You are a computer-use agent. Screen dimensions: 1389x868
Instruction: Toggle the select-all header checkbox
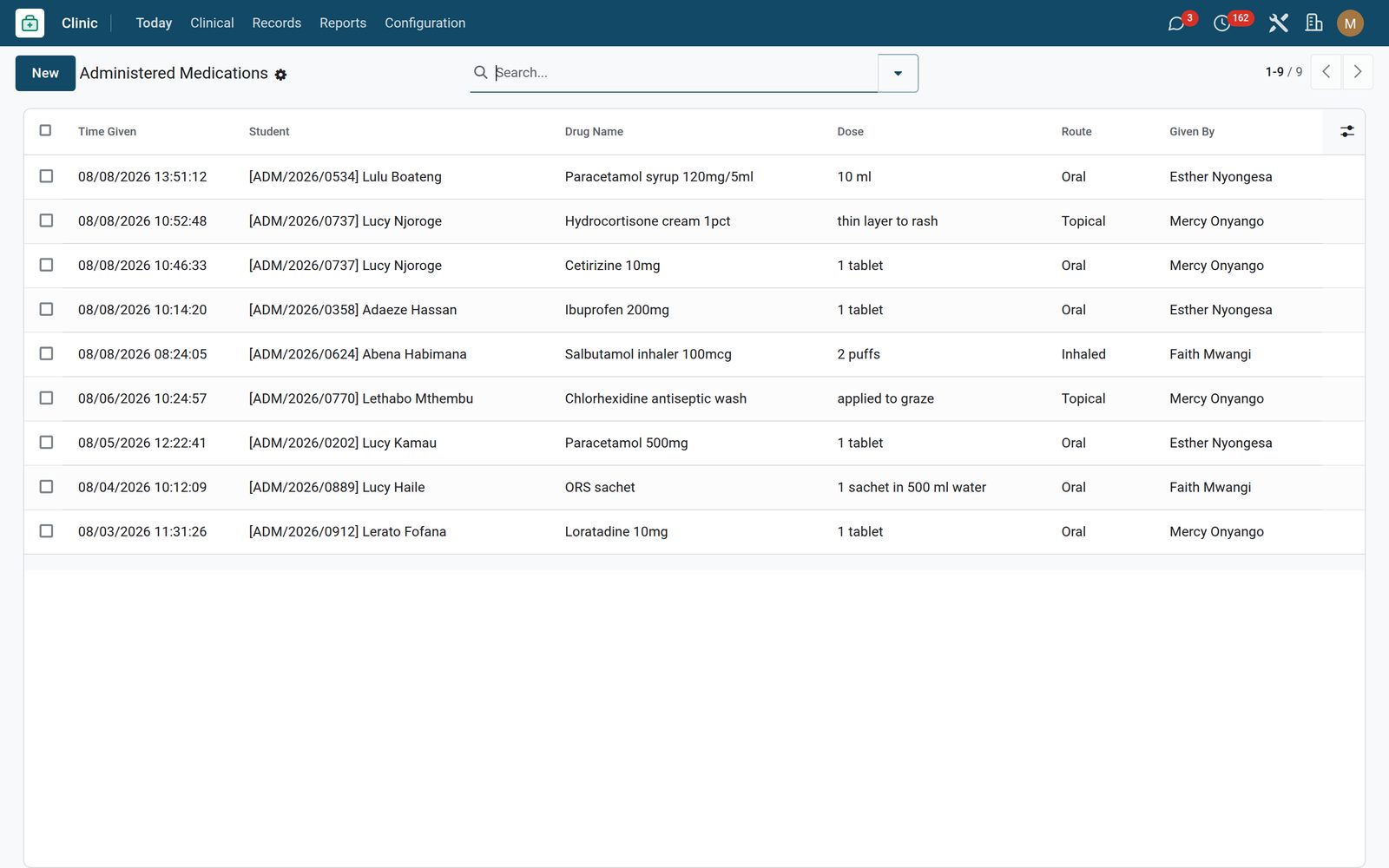pyautogui.click(x=45, y=130)
